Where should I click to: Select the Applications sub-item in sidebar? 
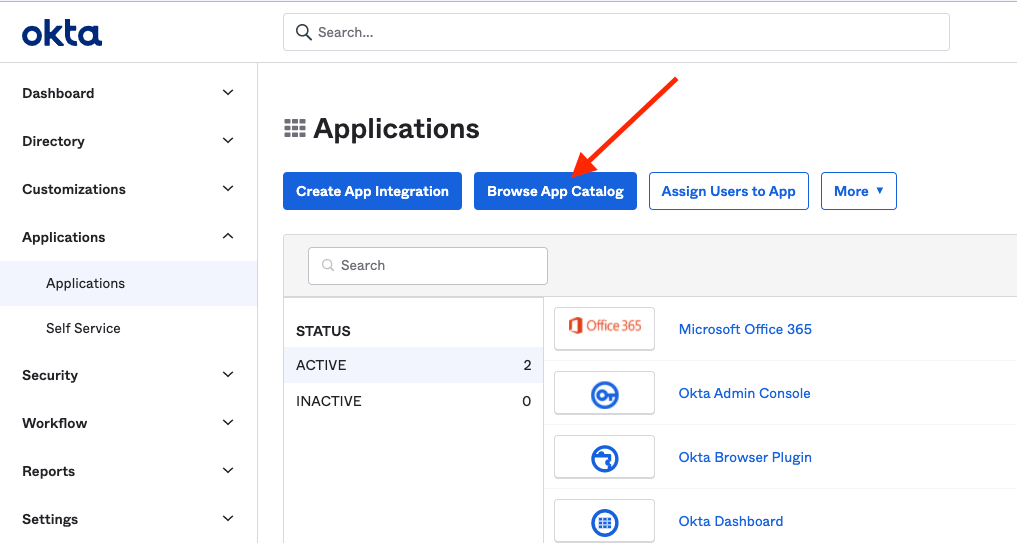(x=85, y=283)
